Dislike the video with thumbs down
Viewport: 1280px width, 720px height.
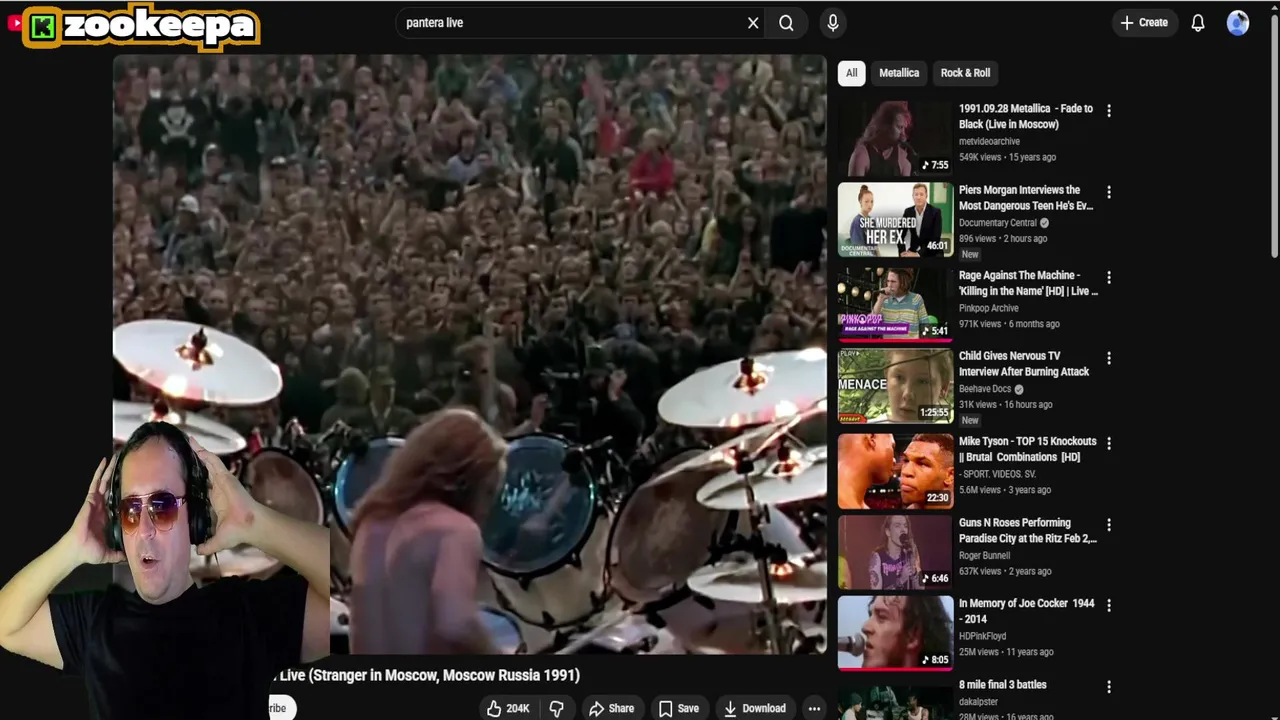click(556, 708)
